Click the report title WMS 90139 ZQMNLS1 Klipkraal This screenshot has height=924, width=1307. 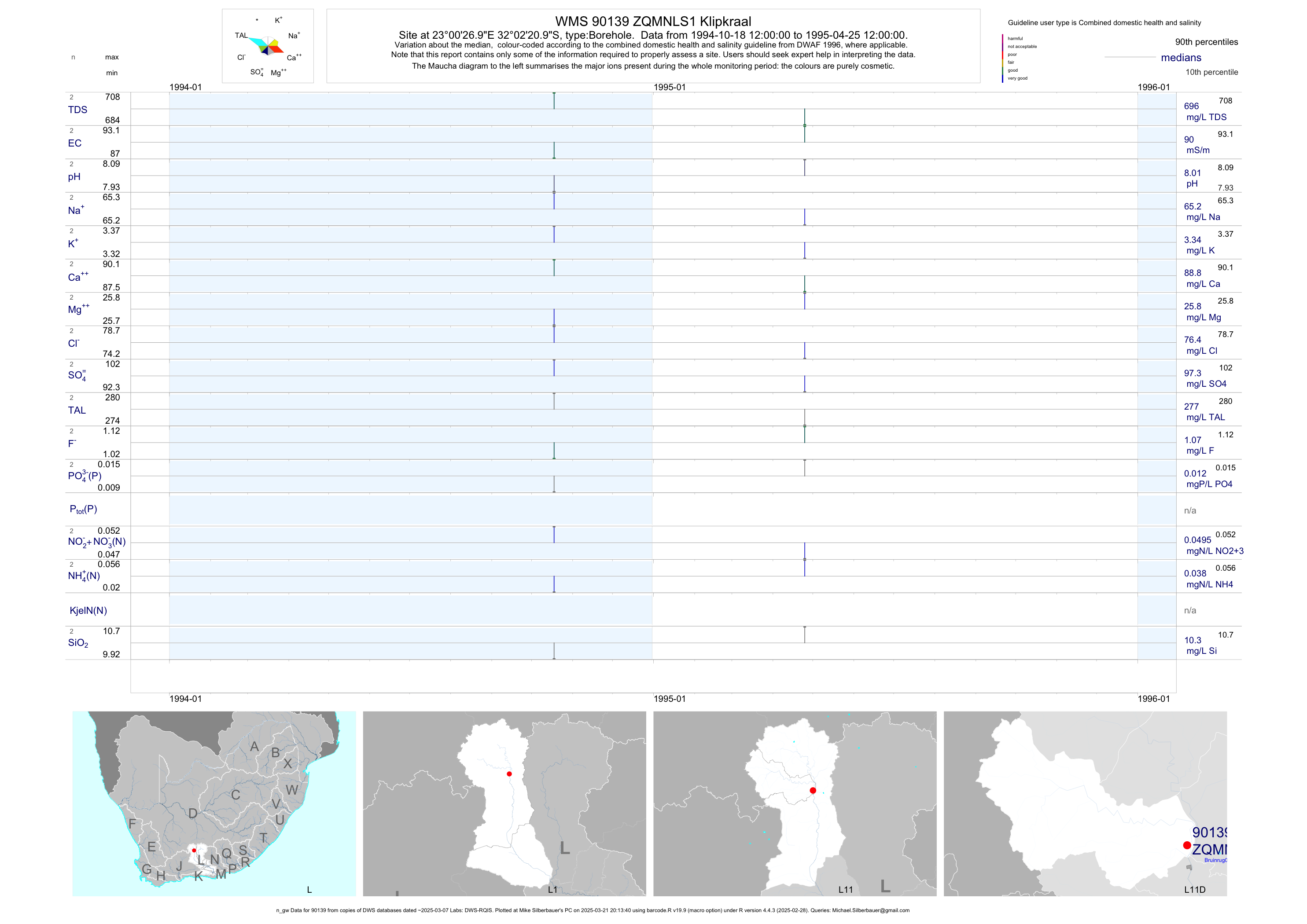pyautogui.click(x=653, y=22)
